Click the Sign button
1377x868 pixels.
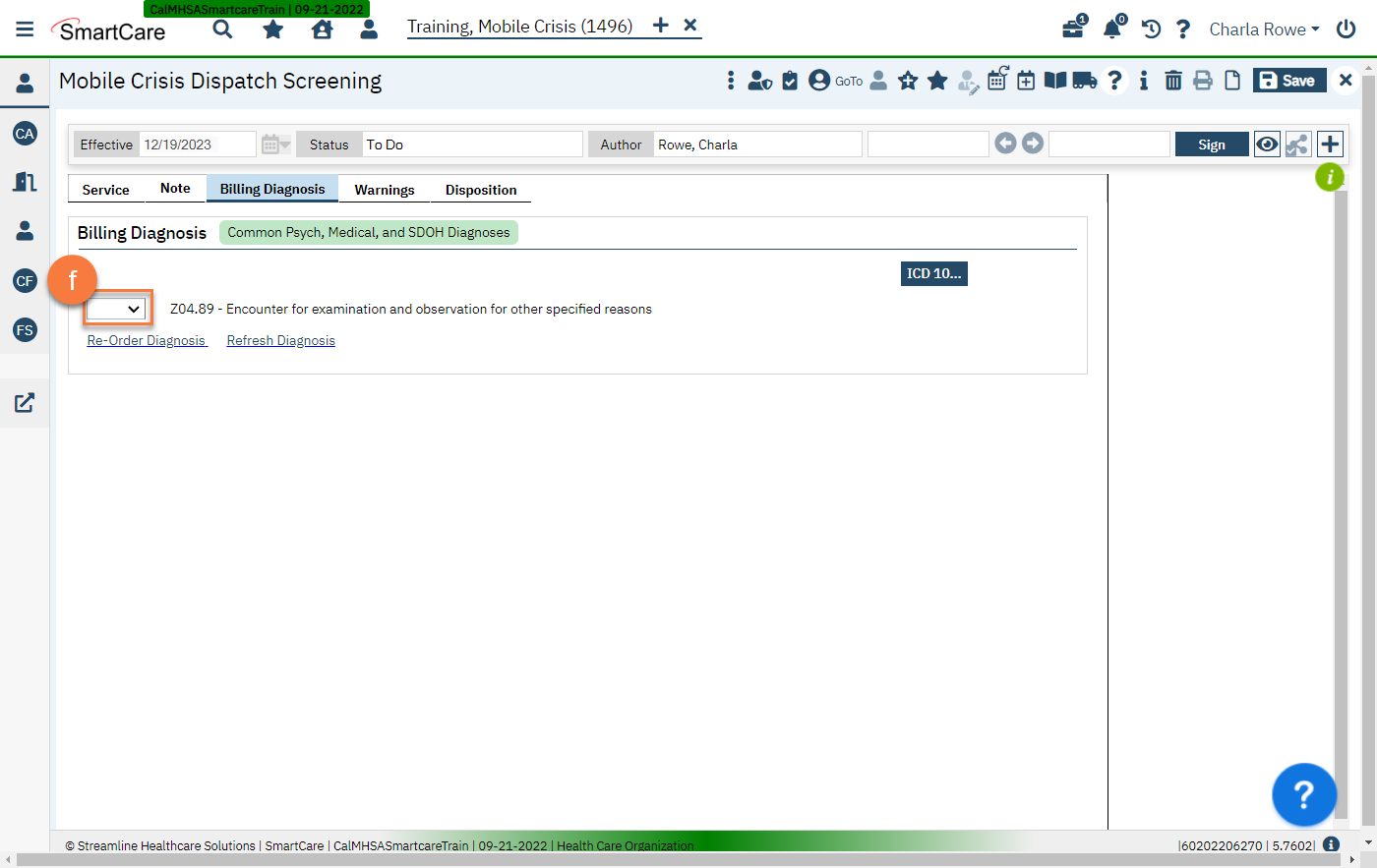pos(1211,144)
